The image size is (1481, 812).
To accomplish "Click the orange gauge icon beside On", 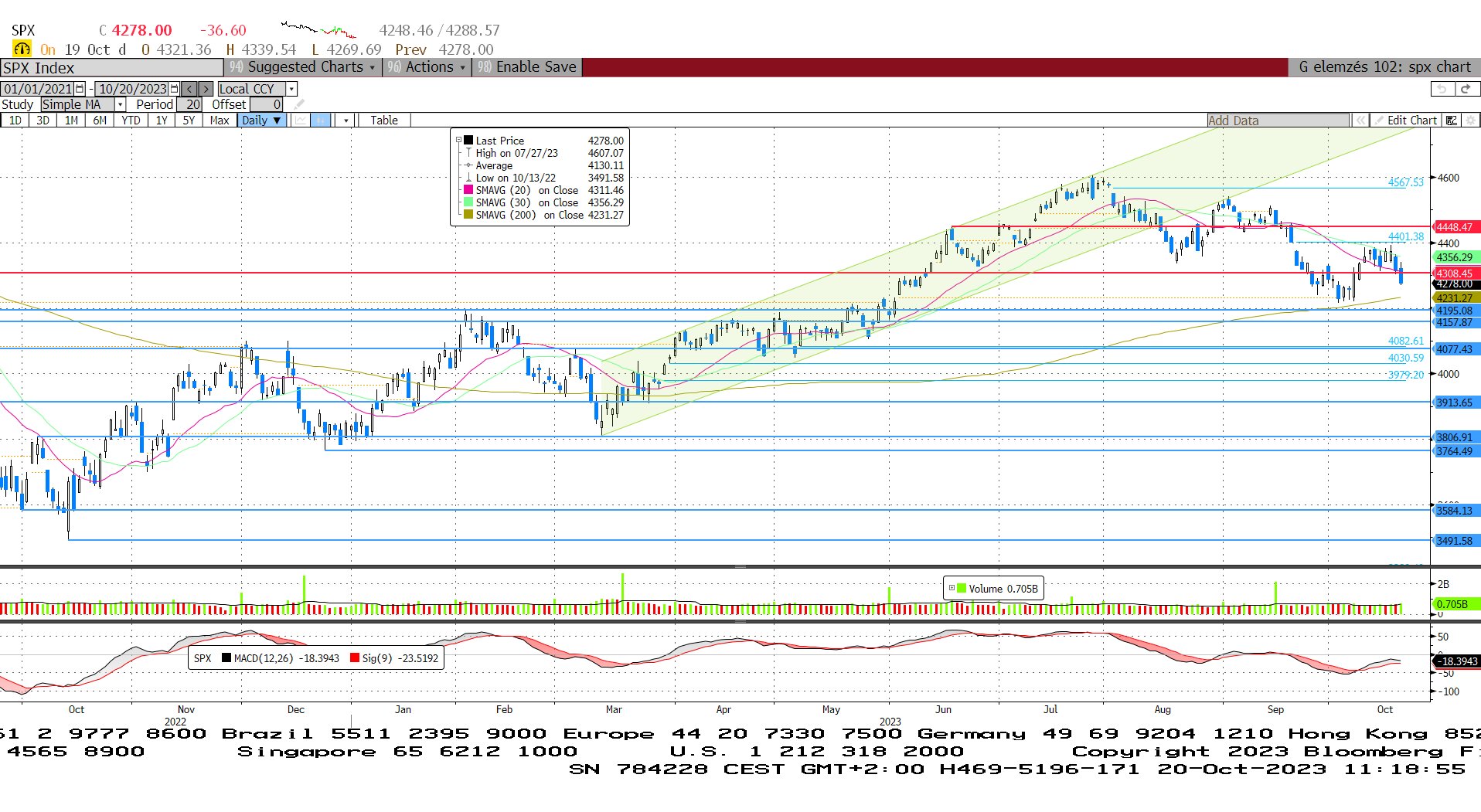I will tap(22, 49).
